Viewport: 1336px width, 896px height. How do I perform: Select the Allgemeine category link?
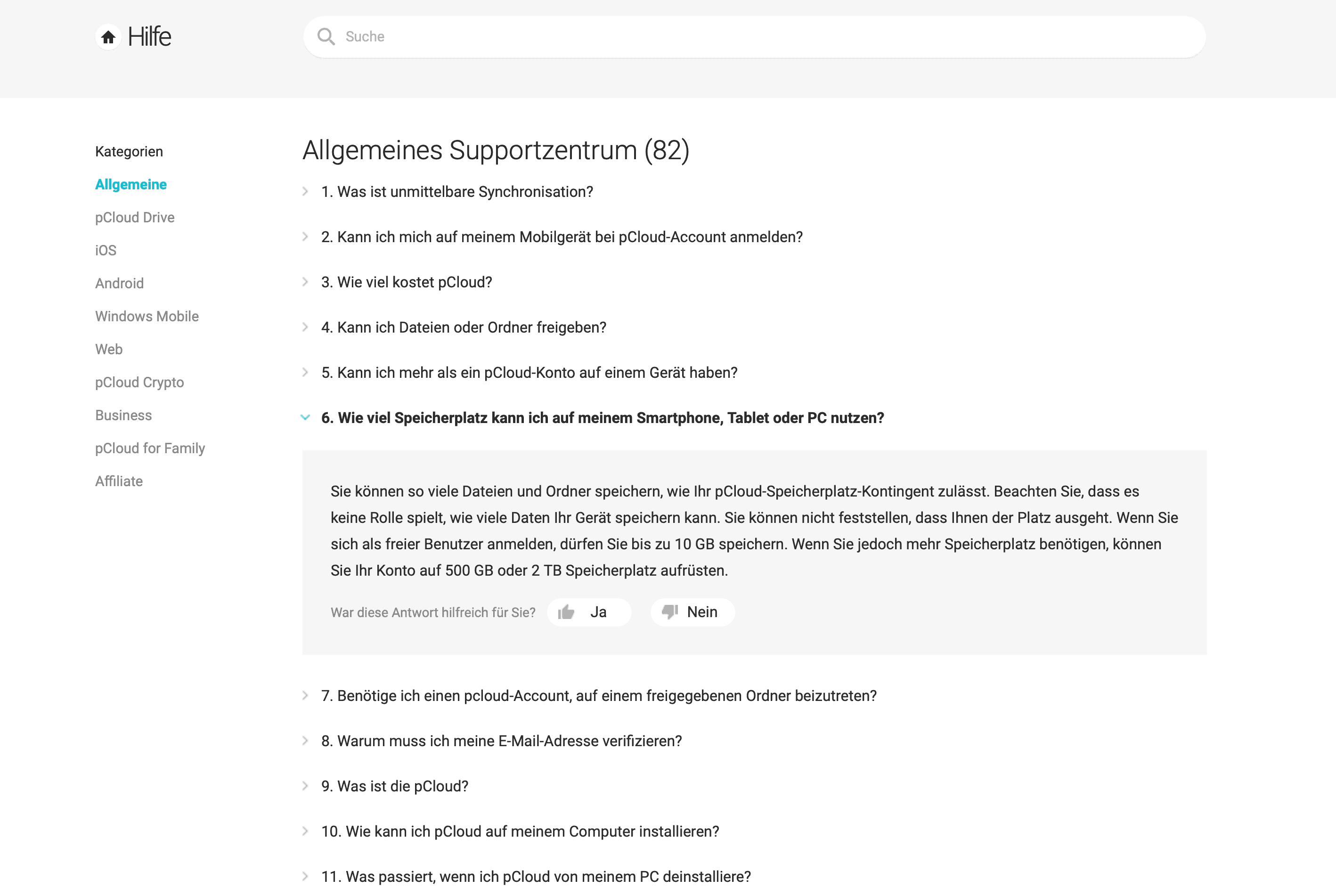pyautogui.click(x=131, y=185)
